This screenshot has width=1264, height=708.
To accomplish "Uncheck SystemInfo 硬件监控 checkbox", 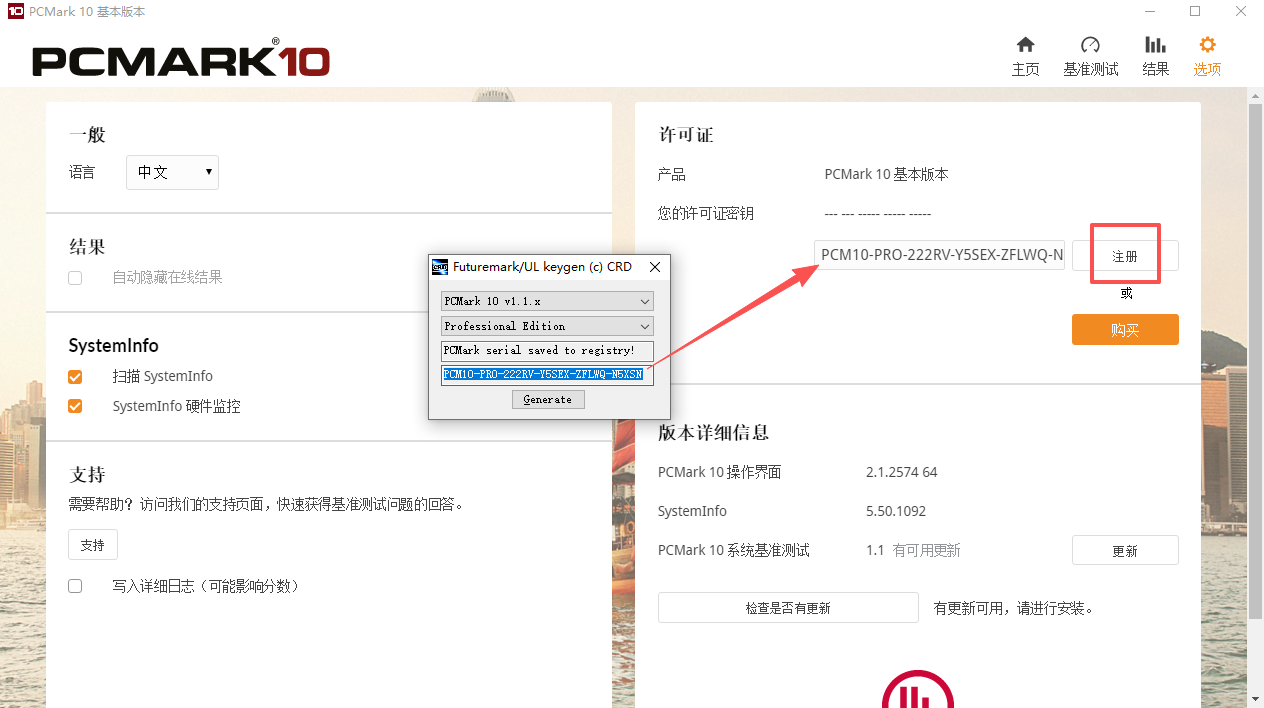I will 75,407.
